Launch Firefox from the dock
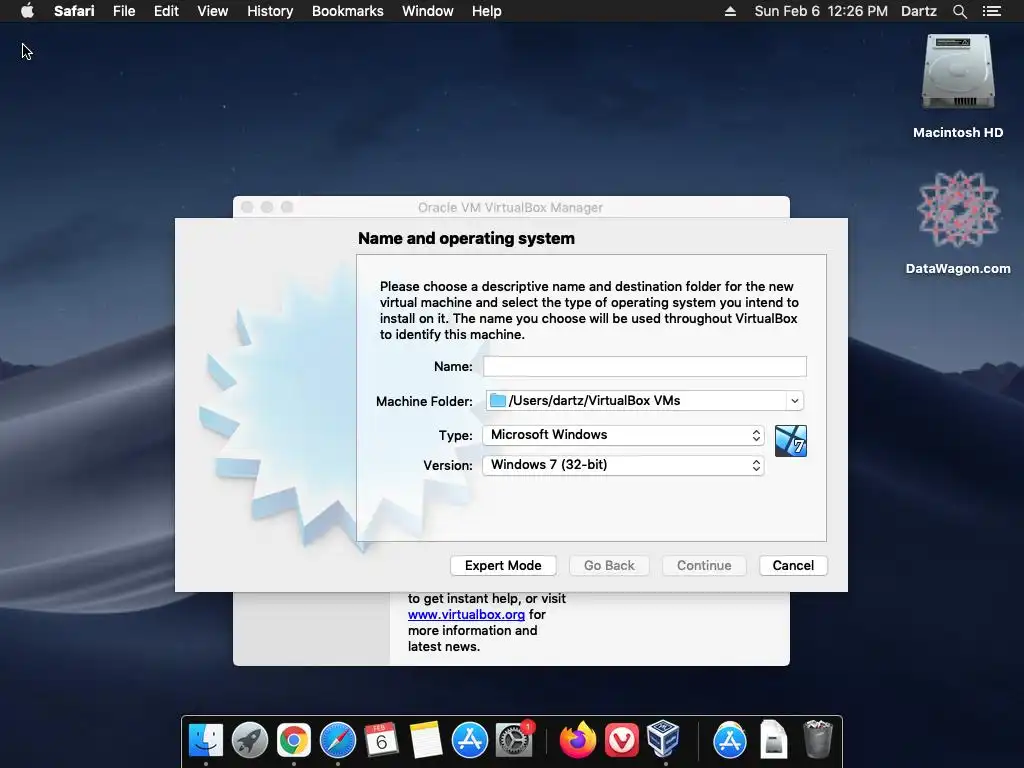Viewport: 1024px width, 768px height. (x=577, y=740)
